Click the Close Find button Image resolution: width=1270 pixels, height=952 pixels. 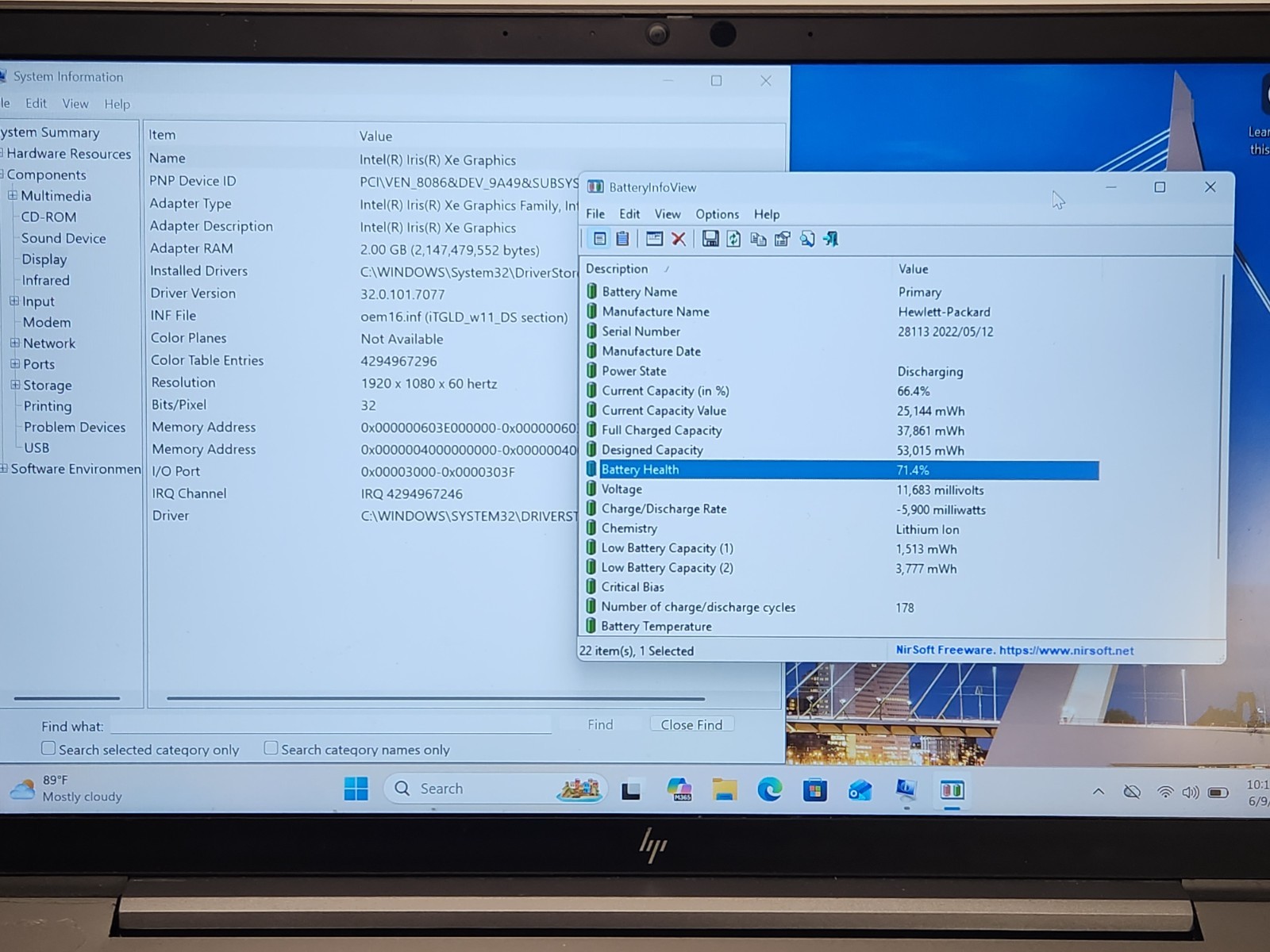[691, 724]
